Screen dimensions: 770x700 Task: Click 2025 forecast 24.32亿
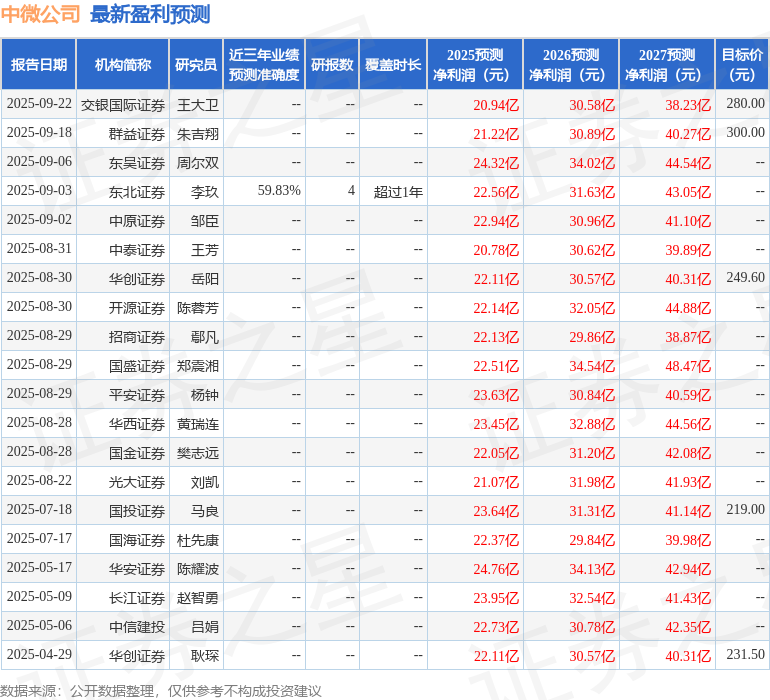point(496,163)
